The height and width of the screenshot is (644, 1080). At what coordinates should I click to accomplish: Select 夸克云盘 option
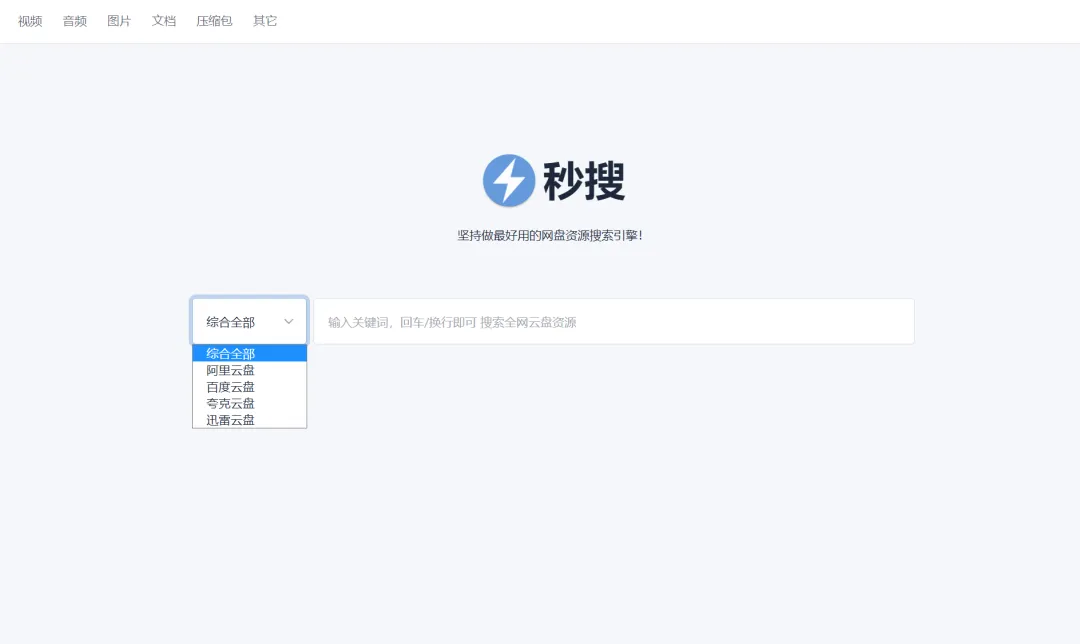click(249, 403)
